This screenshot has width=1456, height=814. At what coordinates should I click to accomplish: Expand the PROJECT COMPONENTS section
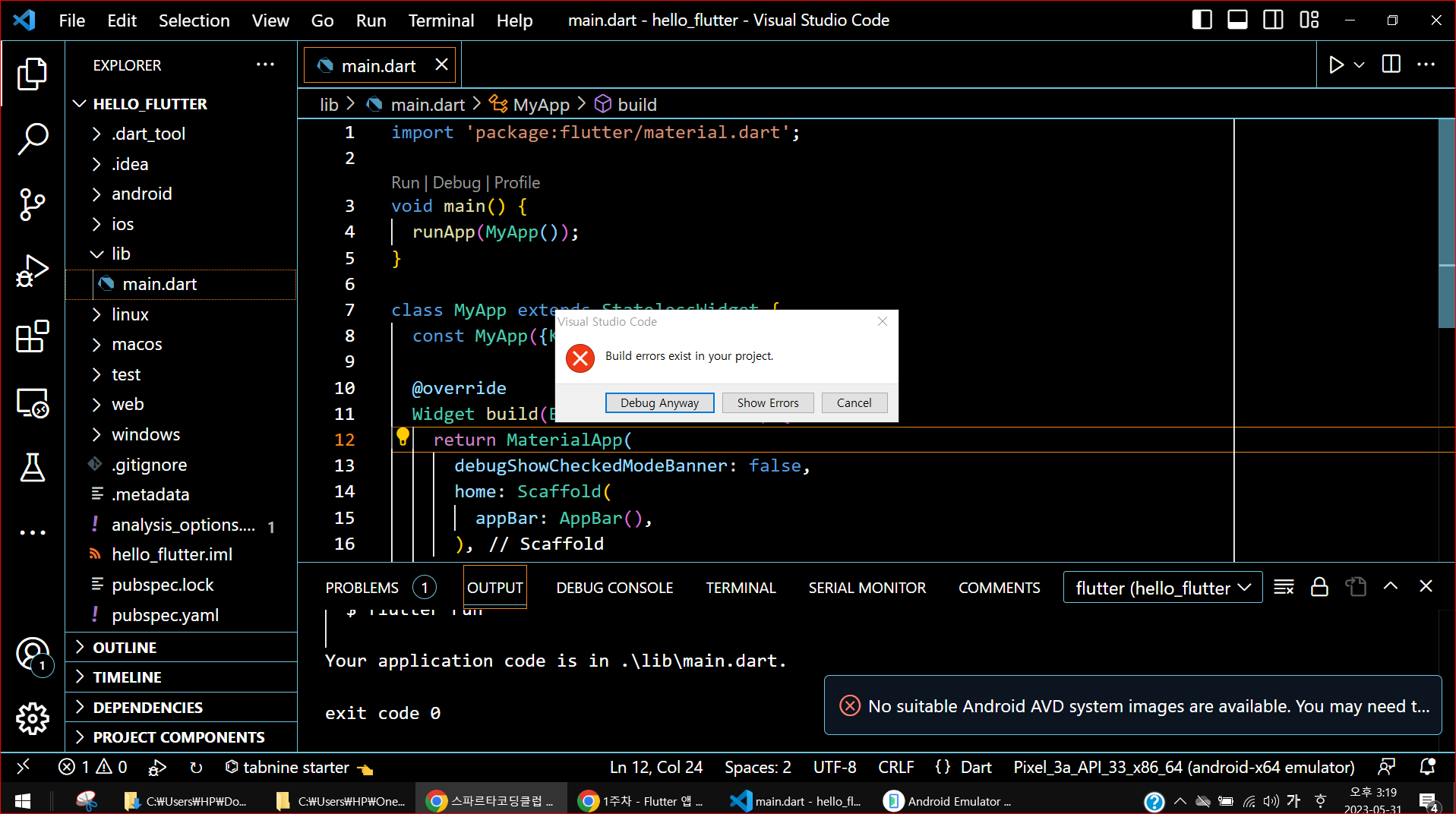pyautogui.click(x=182, y=737)
